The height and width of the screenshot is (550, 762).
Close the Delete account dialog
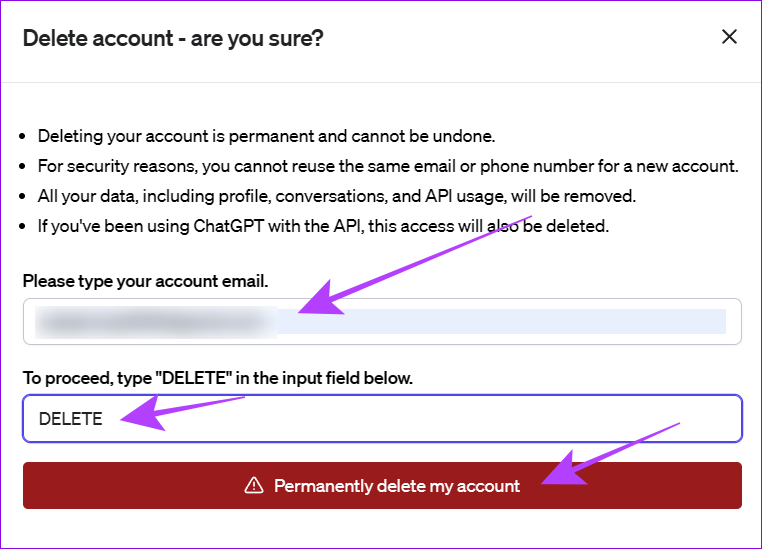coord(729,37)
